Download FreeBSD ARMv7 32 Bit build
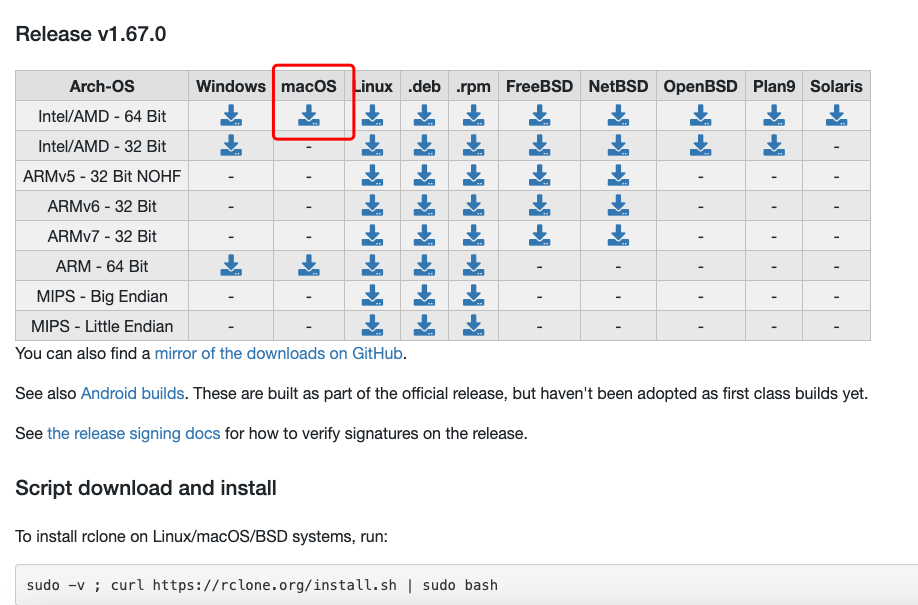Image resolution: width=918 pixels, height=605 pixels. [539, 235]
